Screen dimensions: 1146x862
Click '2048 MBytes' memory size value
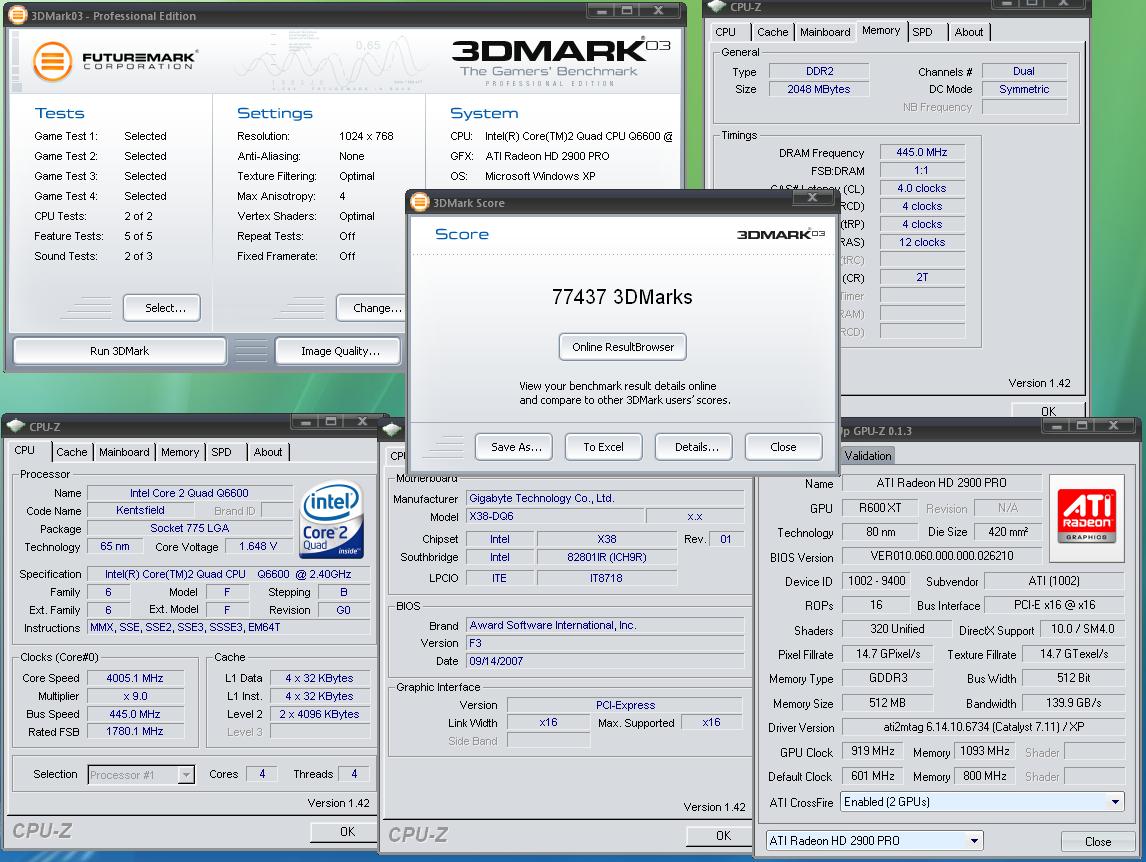(819, 89)
